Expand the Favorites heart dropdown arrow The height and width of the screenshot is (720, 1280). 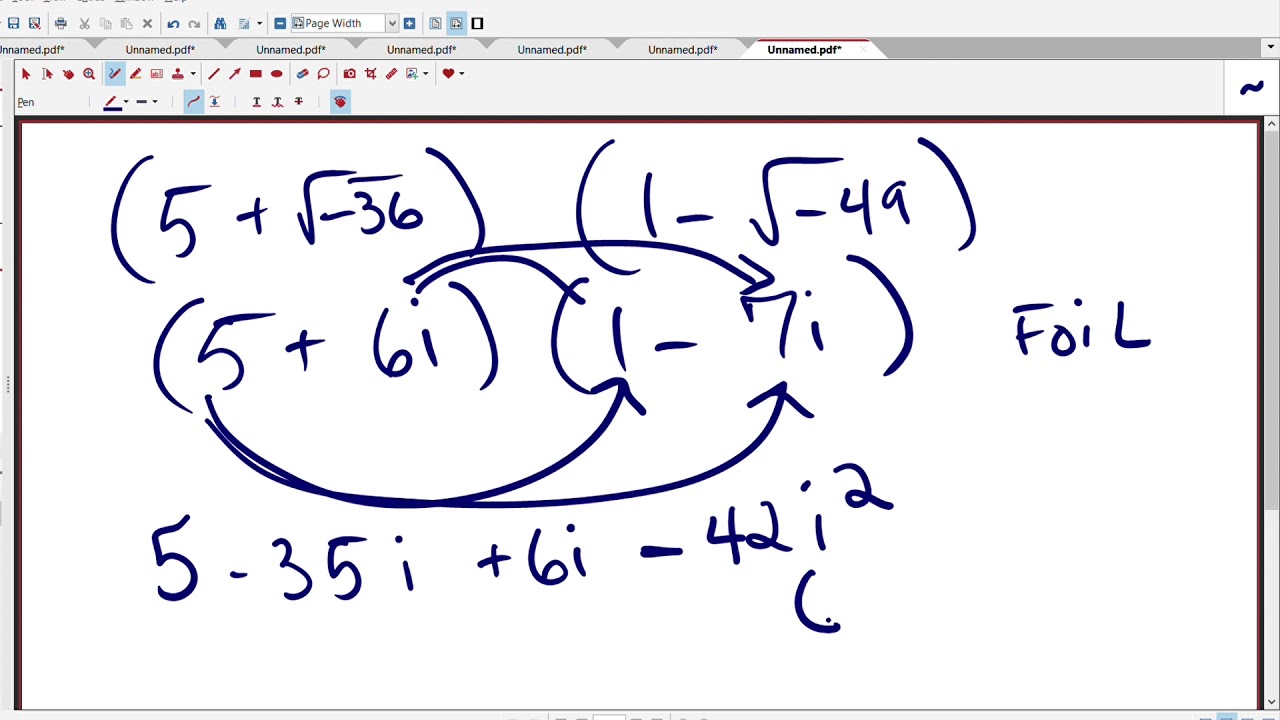click(461, 74)
